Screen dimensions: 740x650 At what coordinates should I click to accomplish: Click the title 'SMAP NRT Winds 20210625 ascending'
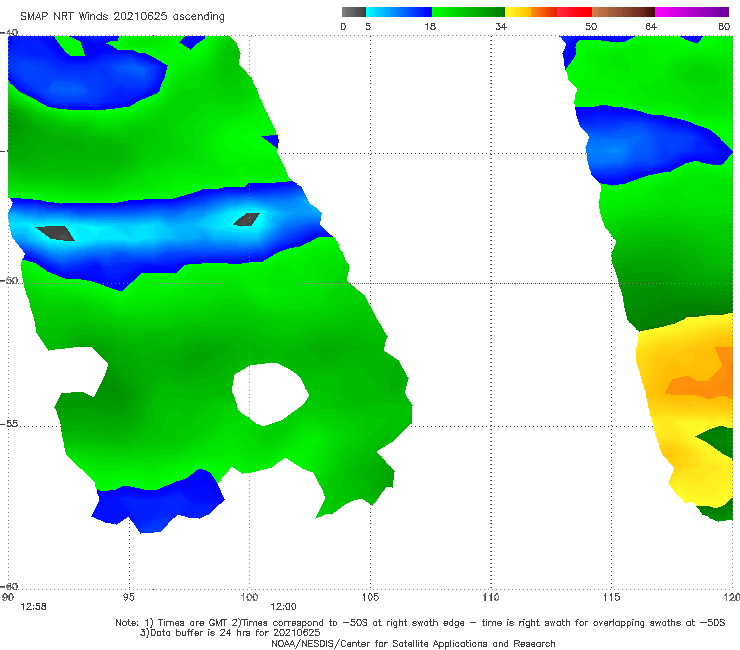coord(122,16)
